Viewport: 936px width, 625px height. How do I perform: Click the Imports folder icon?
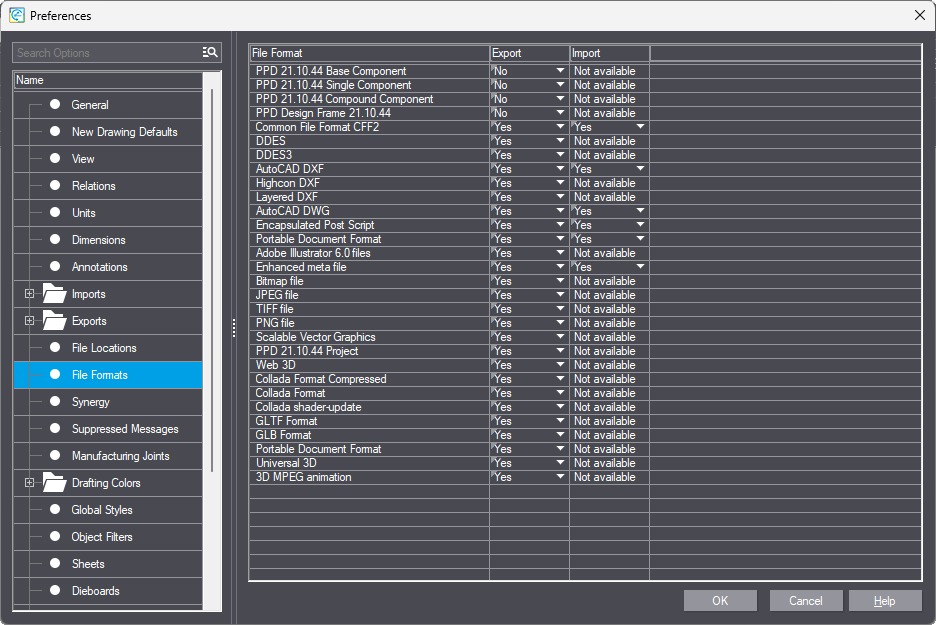coord(54,294)
